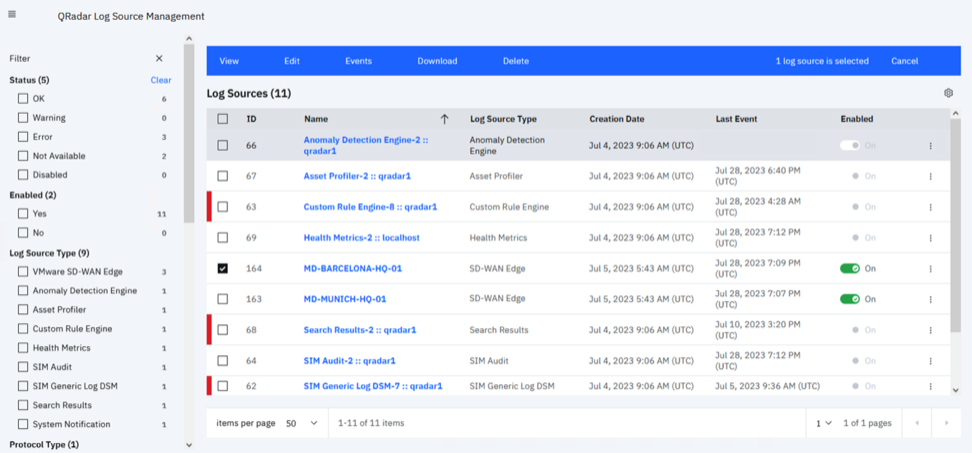
Task: Click Delete in the blue action bar
Action: point(516,61)
